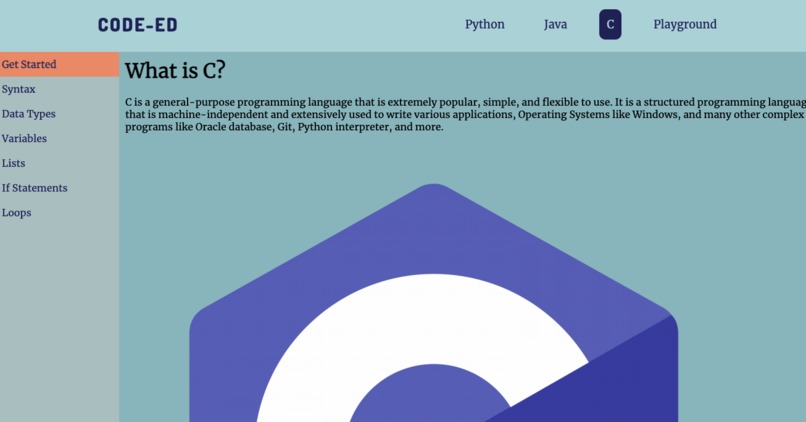Click the CODE-ED site logo

137,25
